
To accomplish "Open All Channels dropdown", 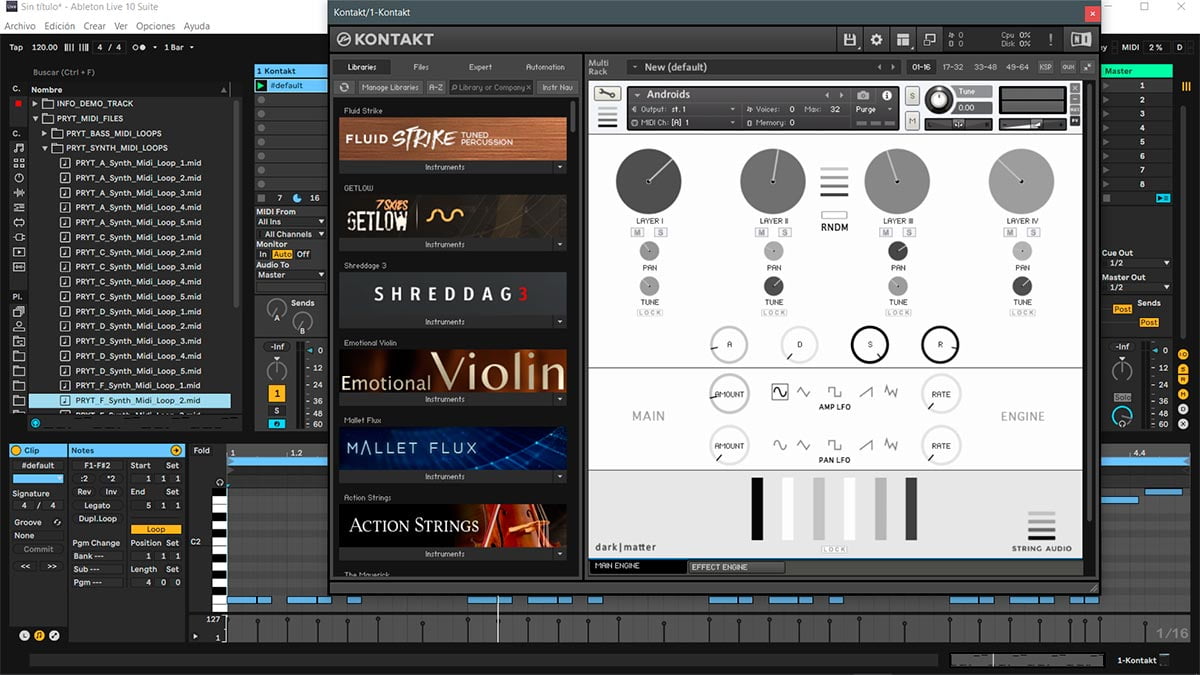I will coord(291,234).
